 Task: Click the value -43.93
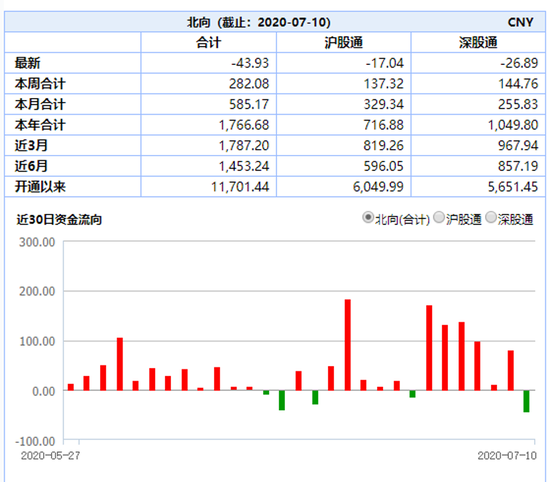(250, 63)
